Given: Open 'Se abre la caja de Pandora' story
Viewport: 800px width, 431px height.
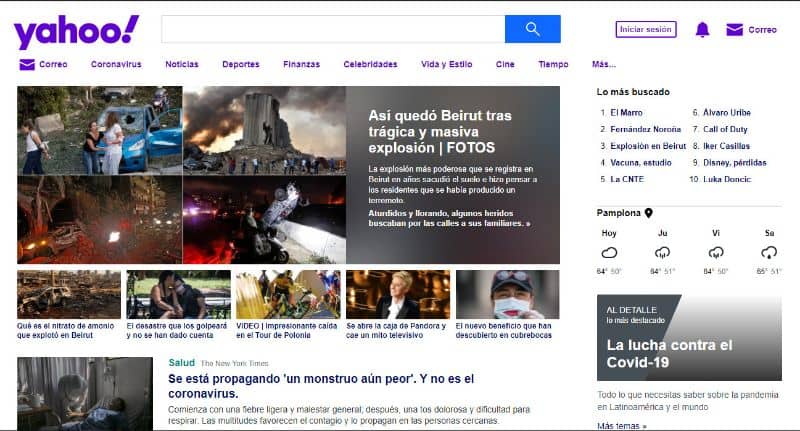Looking at the screenshot, I should (396, 331).
